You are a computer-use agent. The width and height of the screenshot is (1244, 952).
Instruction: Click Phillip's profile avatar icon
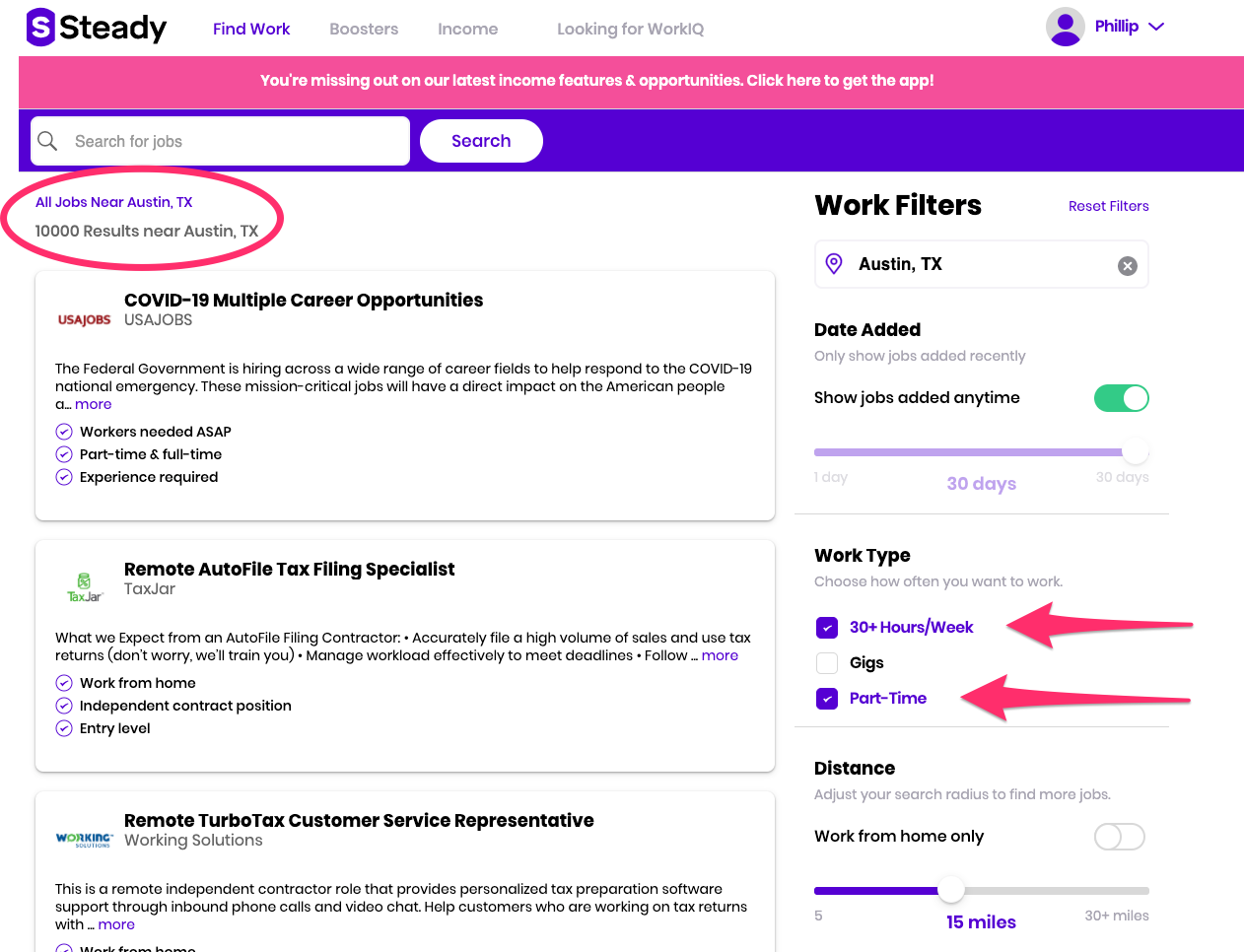click(1065, 27)
